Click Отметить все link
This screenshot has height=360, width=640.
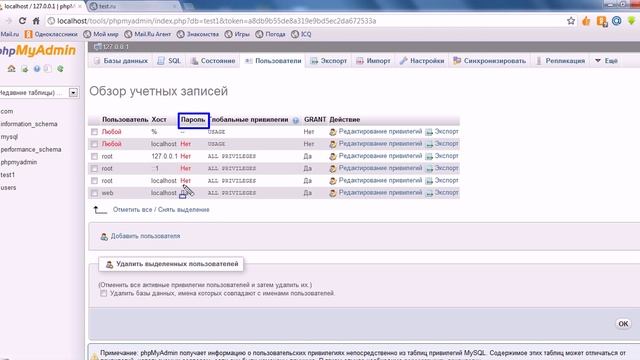(132, 210)
